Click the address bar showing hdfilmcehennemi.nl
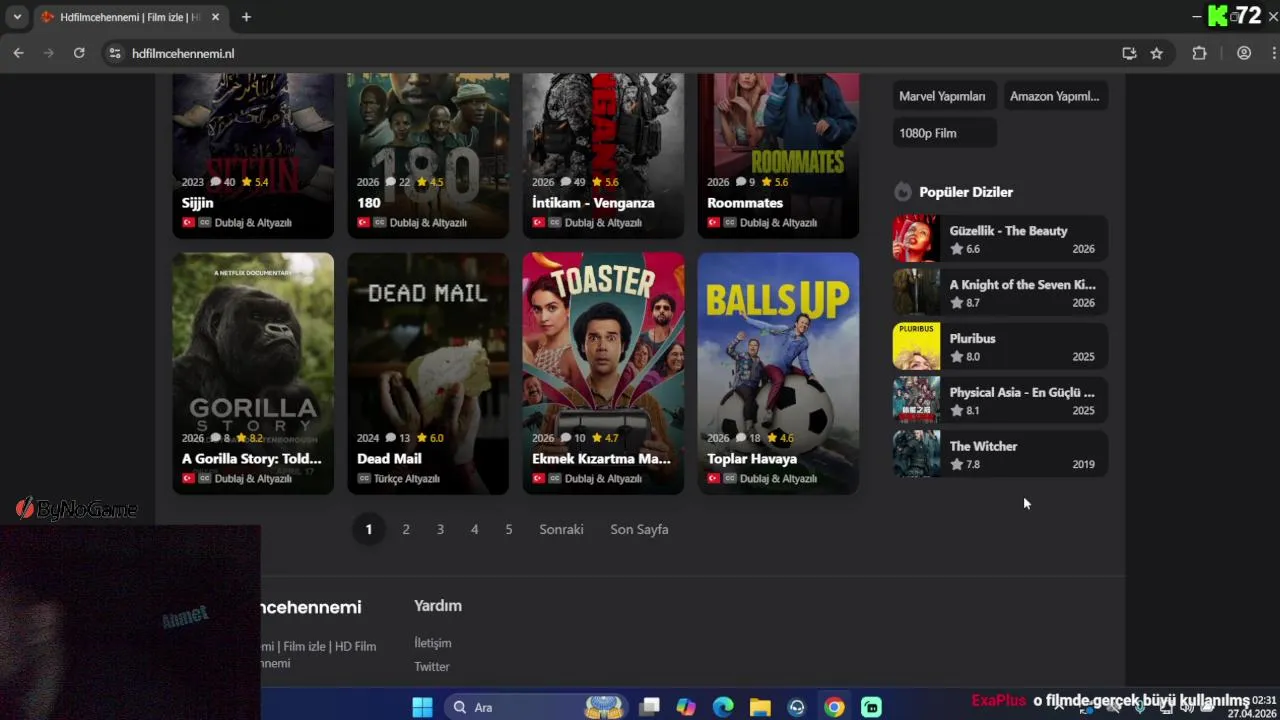Screen dimensions: 1280x720 click(610, 53)
